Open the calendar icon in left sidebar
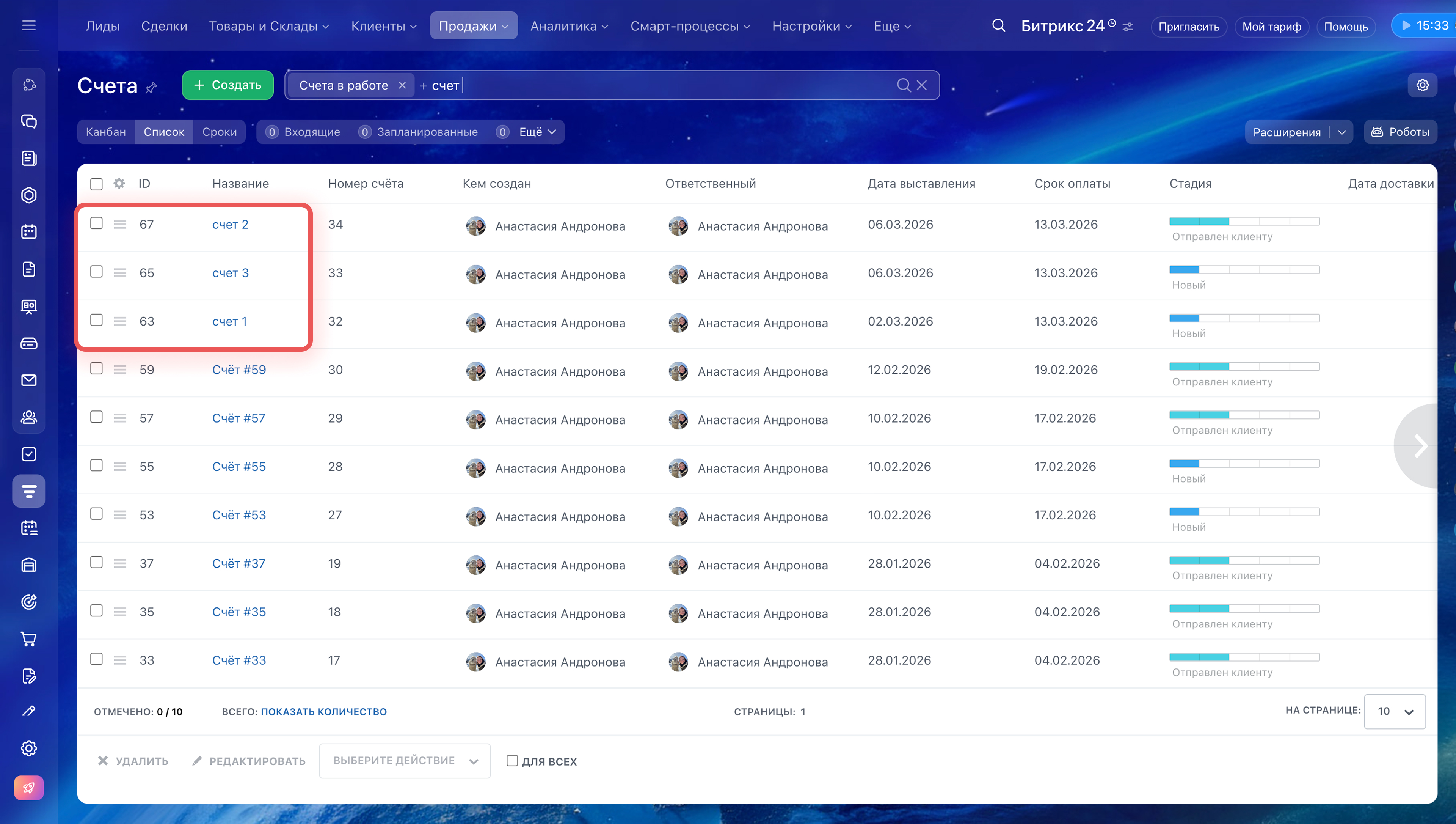1456x824 pixels. [29, 232]
